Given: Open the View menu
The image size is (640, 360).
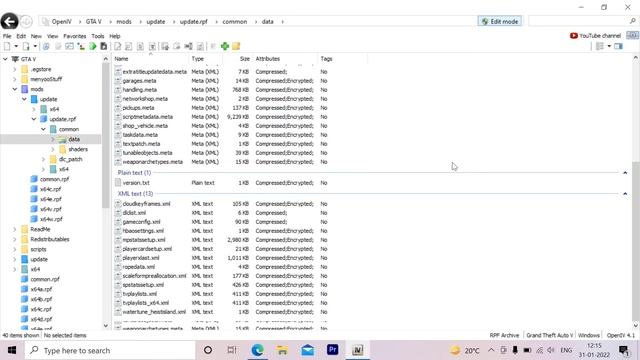Looking at the screenshot, I should (52, 36).
